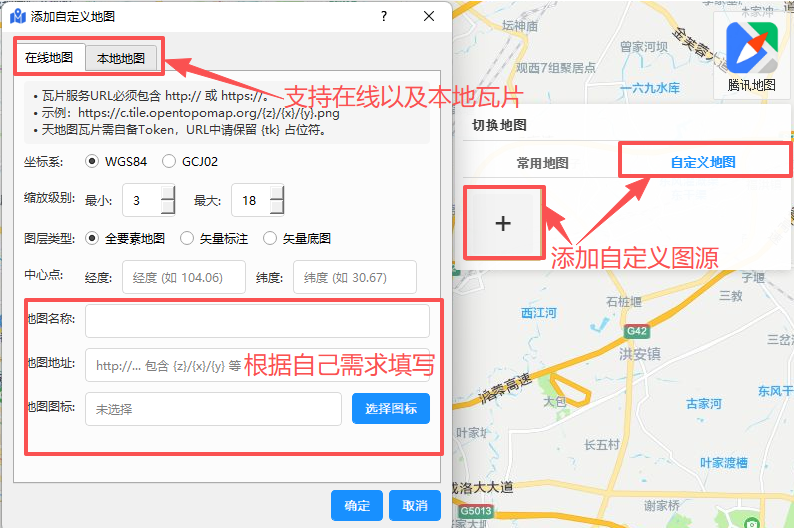794x528 pixels.
Task: Click the example opentopomap URL text
Action: point(209,113)
